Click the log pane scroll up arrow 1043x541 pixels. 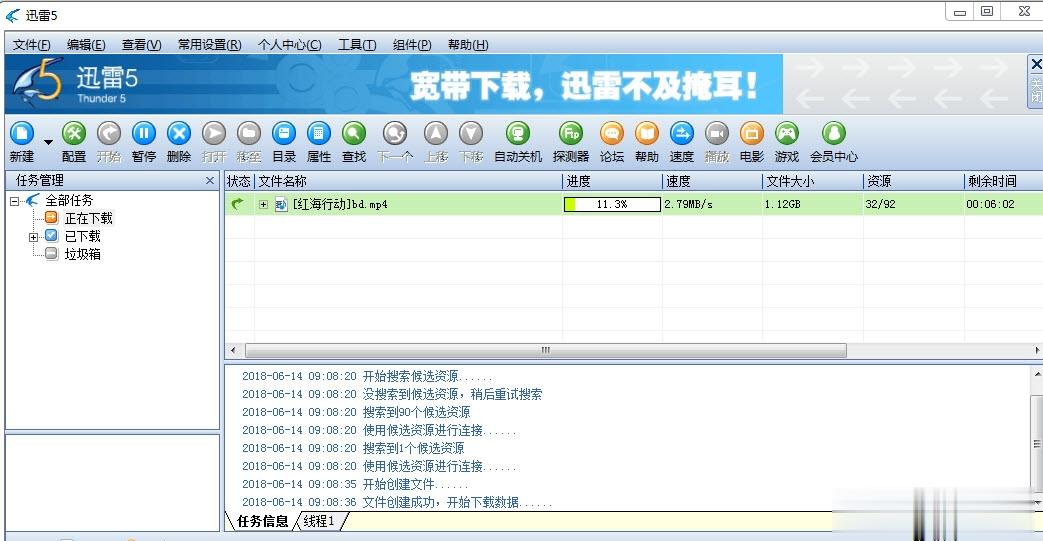coord(1037,375)
